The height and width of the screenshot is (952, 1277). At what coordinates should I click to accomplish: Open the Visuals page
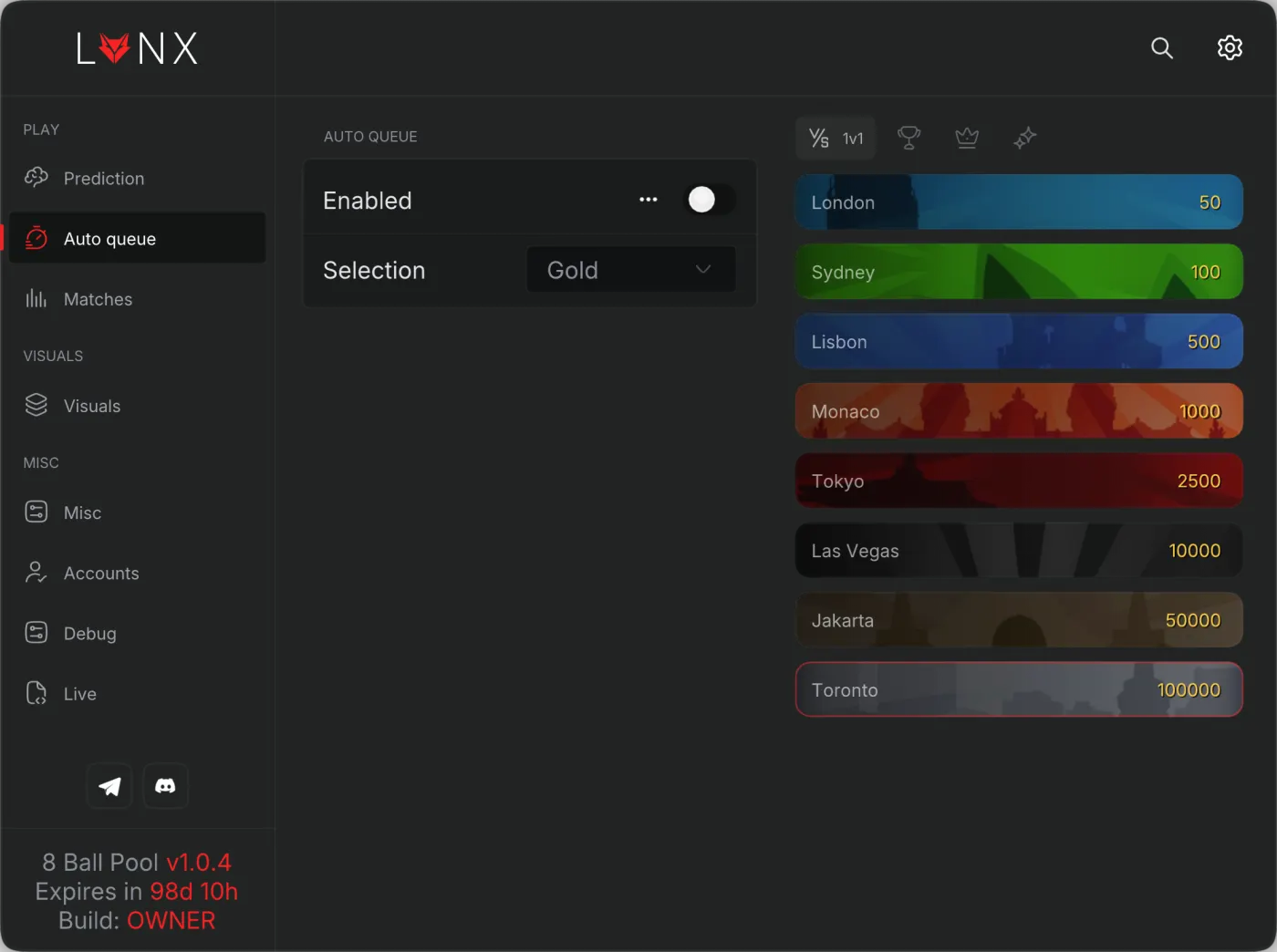tap(137, 405)
